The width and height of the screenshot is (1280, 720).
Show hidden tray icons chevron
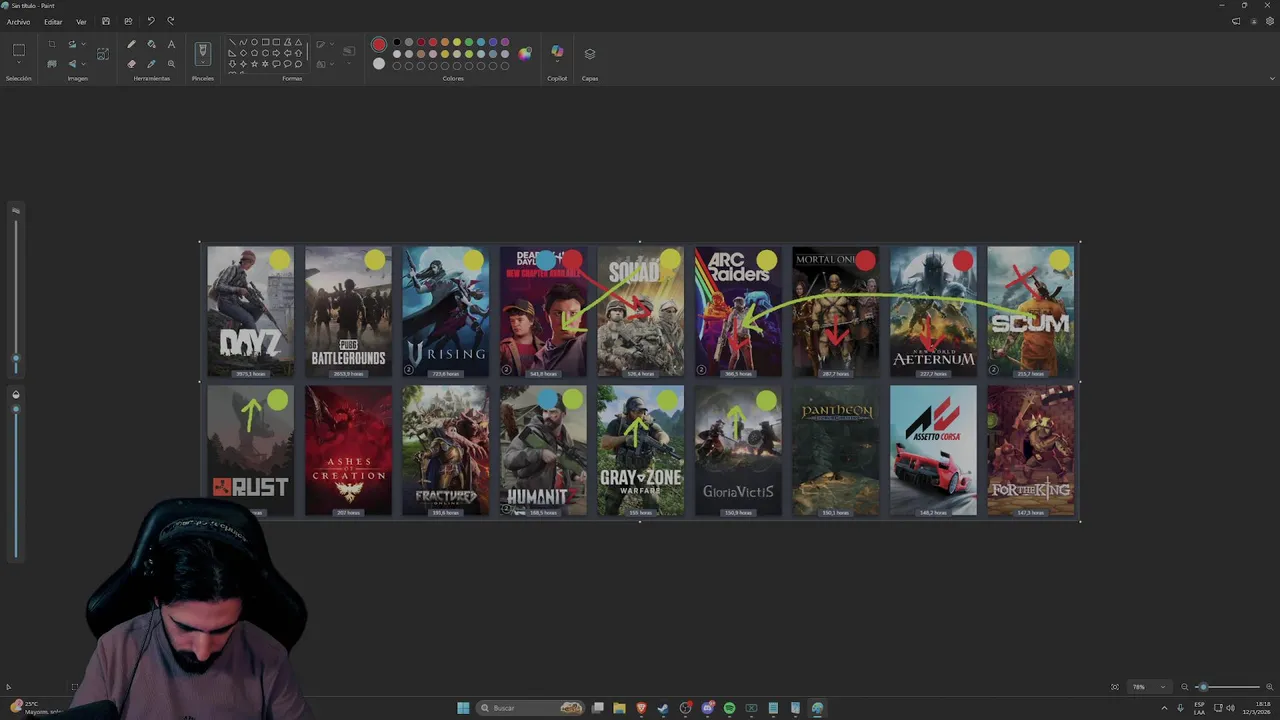1164,708
